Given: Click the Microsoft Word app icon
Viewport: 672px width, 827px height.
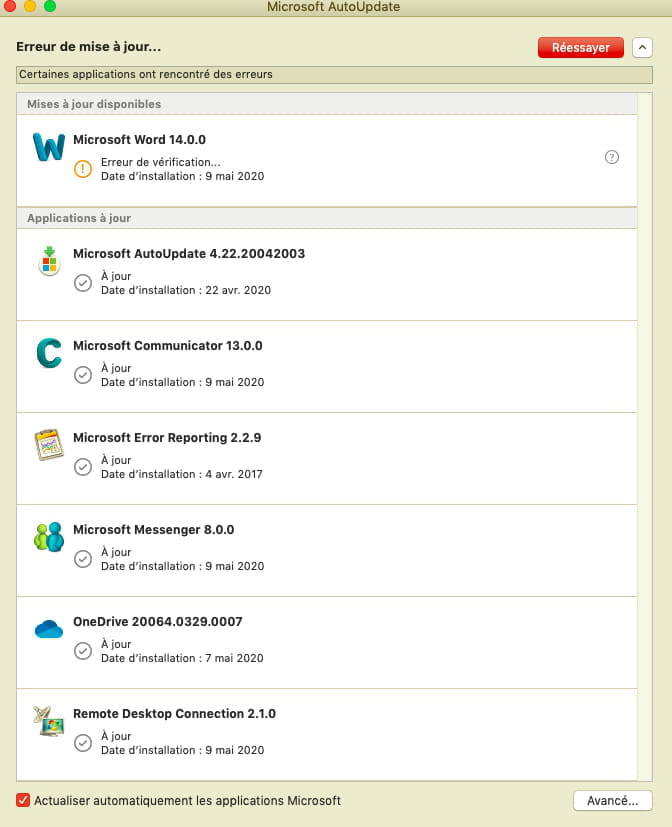Looking at the screenshot, I should 49,146.
